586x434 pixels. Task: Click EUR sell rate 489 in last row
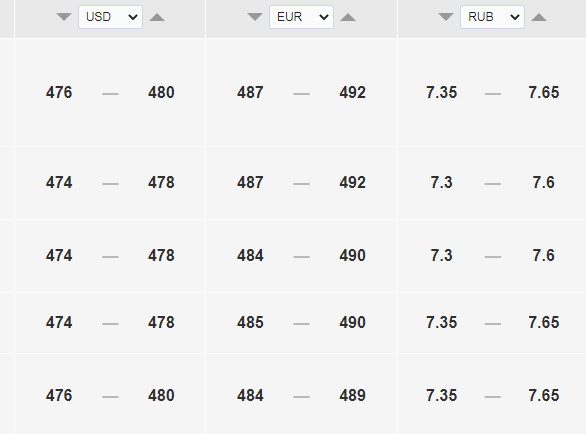352,395
